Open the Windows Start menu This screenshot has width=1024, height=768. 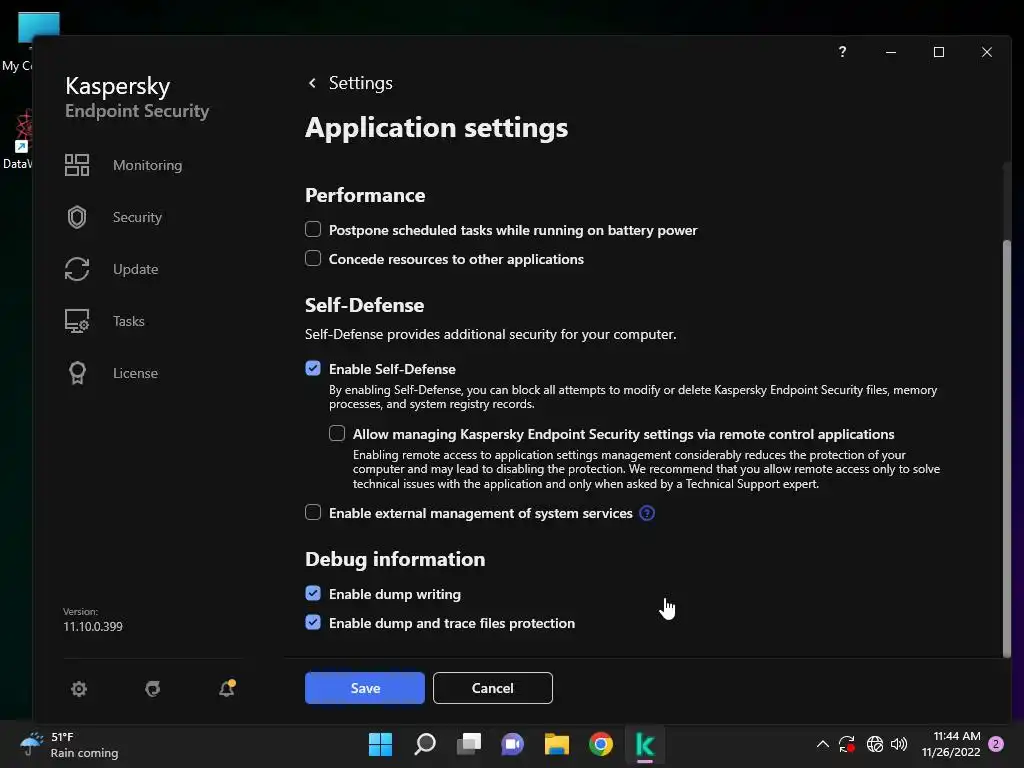point(380,744)
